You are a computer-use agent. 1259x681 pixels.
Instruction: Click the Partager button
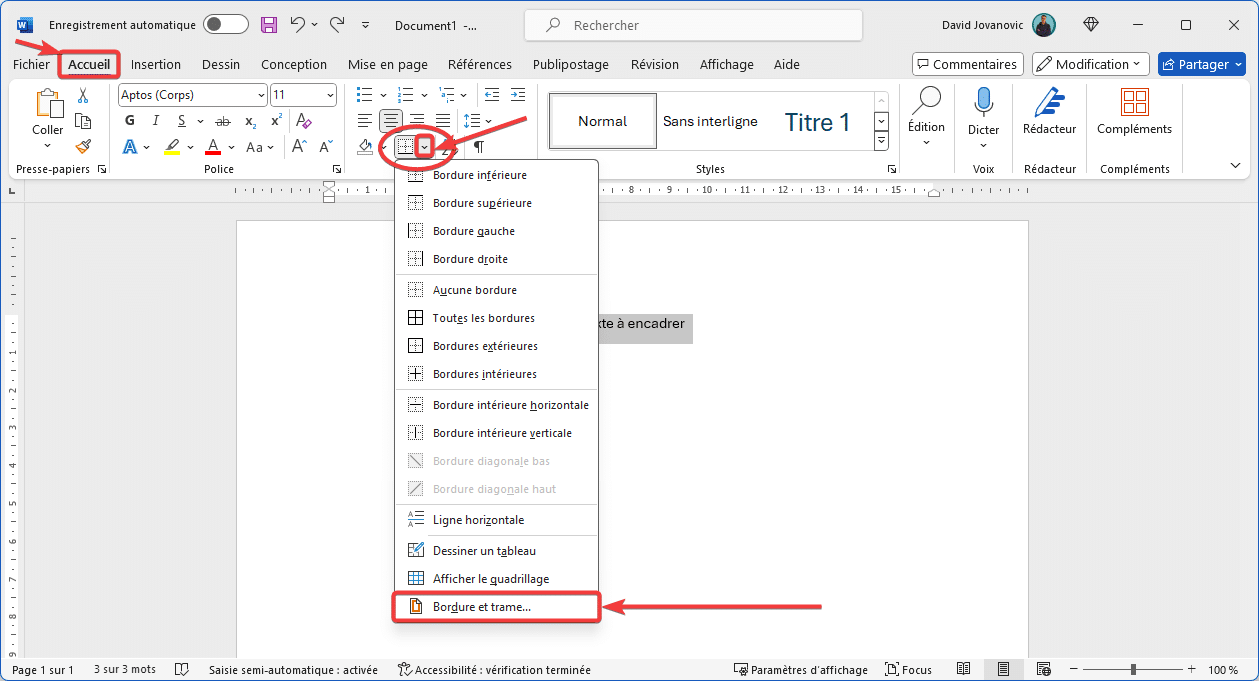1201,63
